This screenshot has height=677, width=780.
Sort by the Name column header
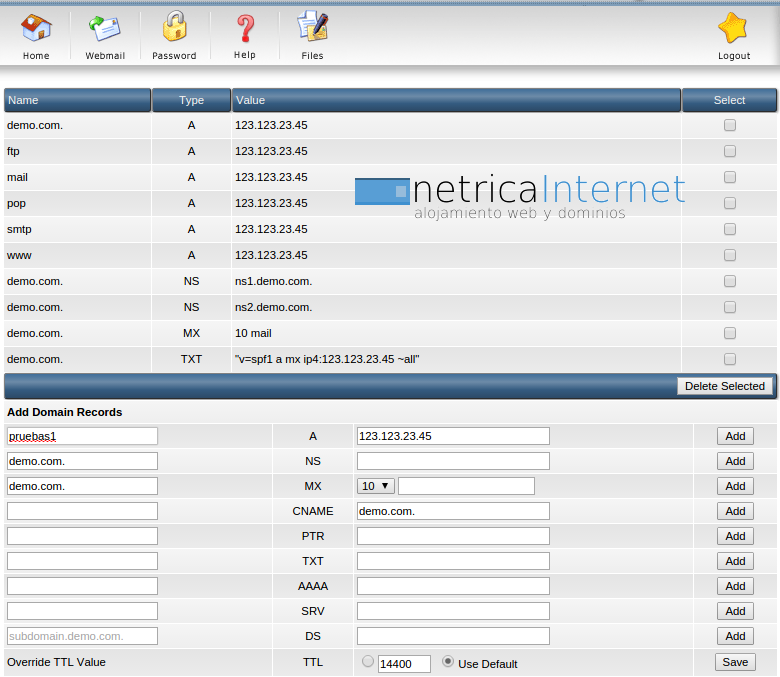click(77, 100)
